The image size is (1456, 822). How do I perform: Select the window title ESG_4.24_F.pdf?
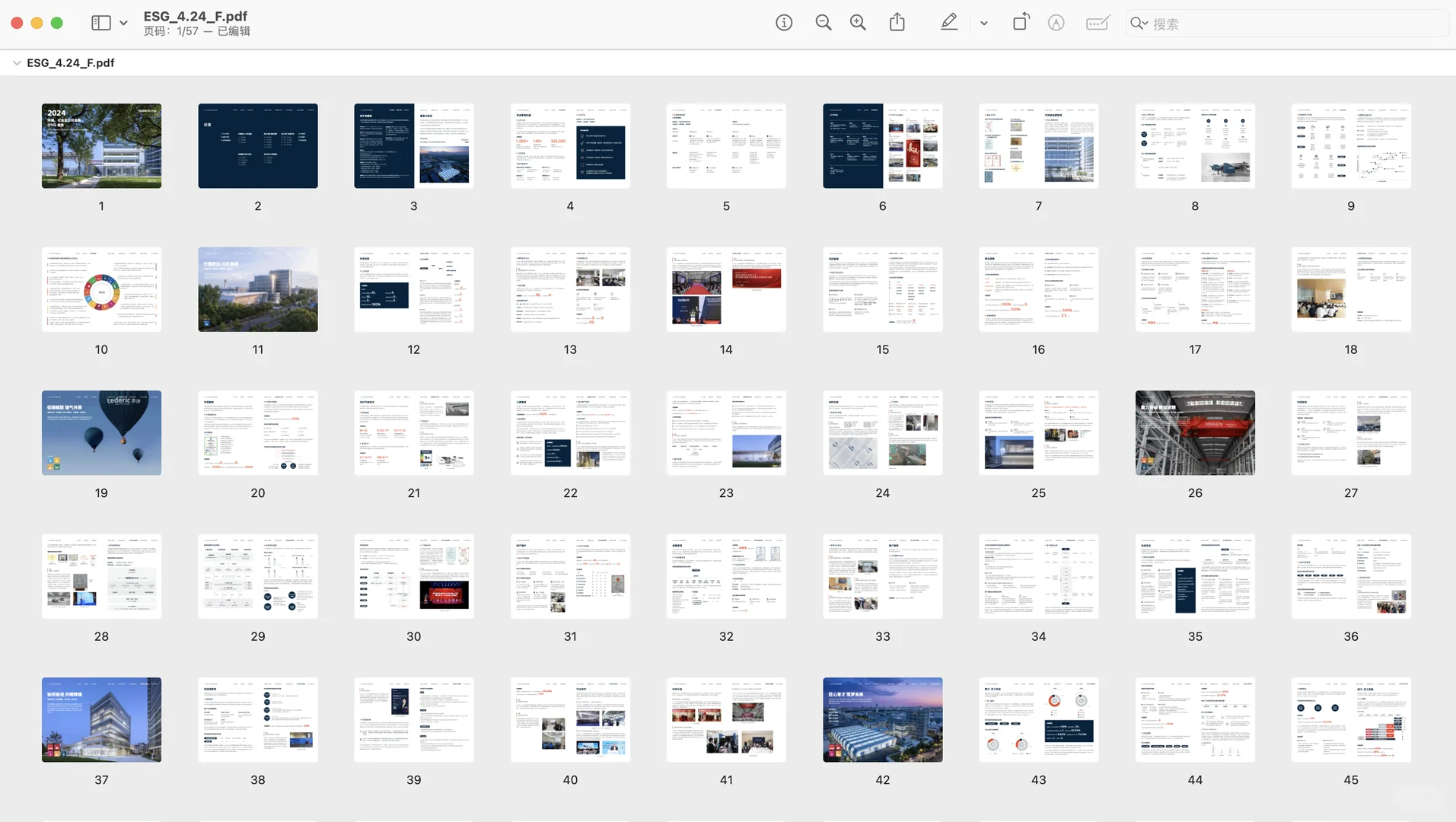coord(196,16)
